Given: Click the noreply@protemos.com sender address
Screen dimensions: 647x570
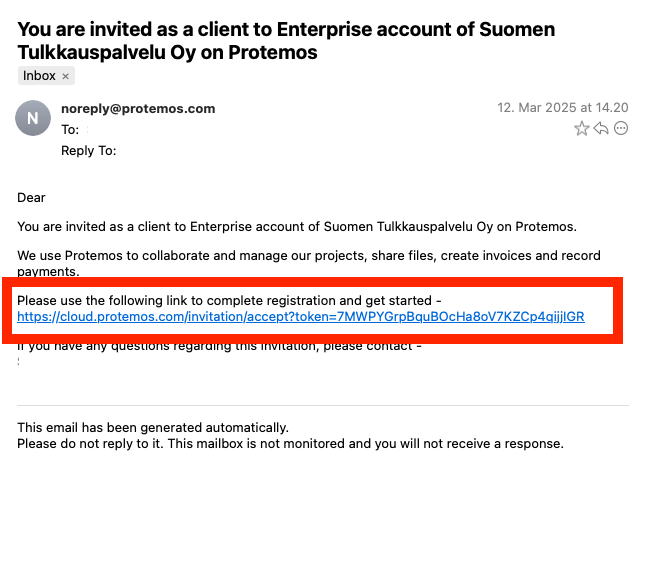Looking at the screenshot, I should point(138,109).
